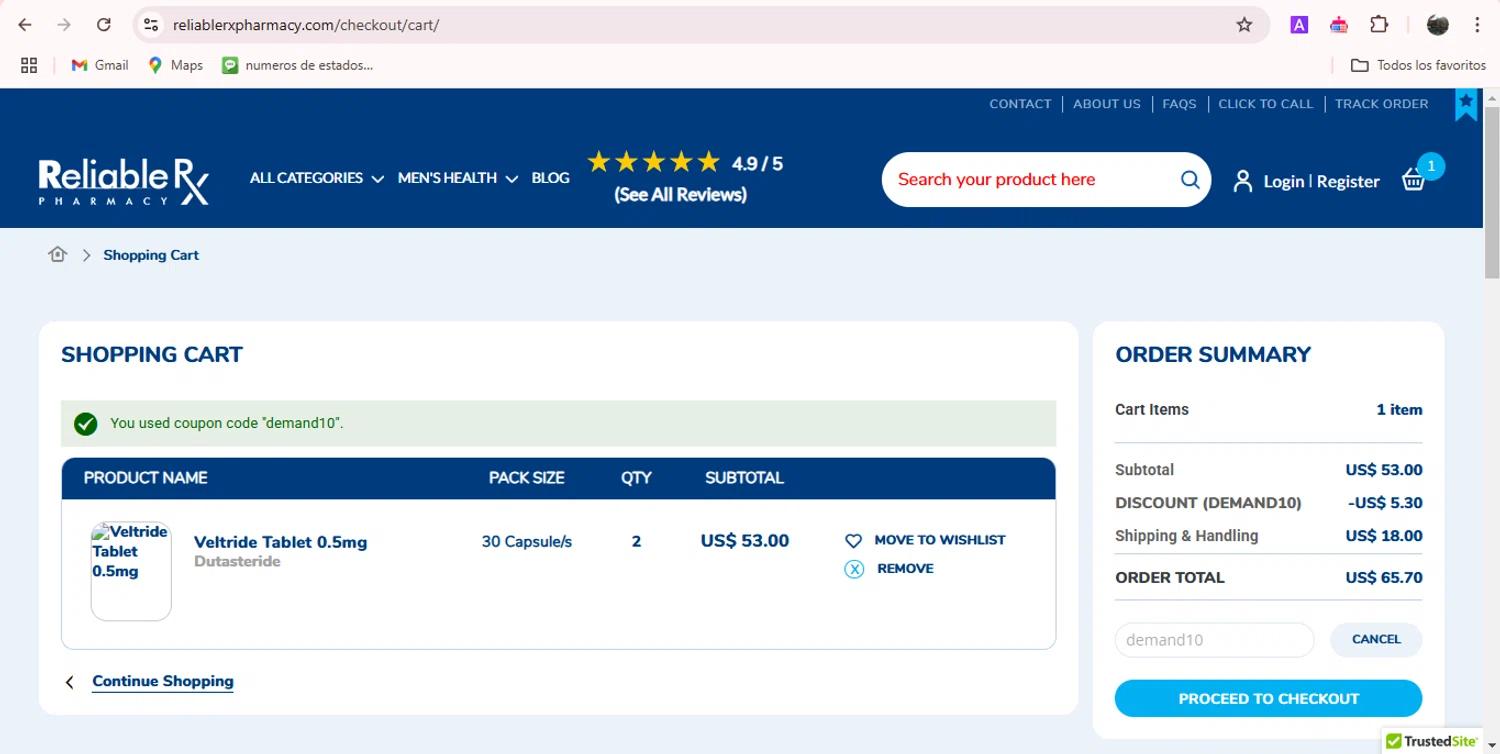Open the Veltride Tablet 0.5mg product link

[x=280, y=542]
